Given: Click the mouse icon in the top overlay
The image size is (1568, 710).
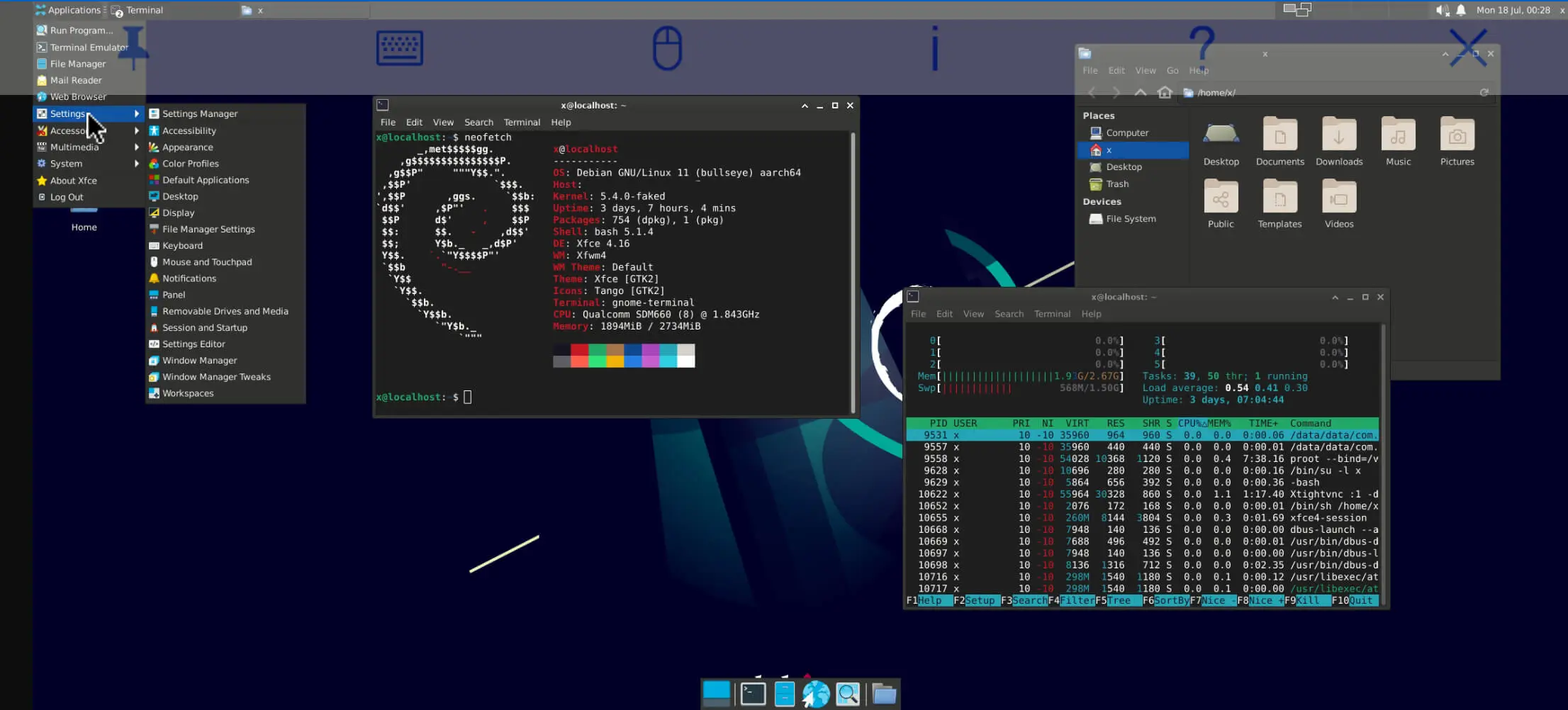Looking at the screenshot, I should click(666, 48).
